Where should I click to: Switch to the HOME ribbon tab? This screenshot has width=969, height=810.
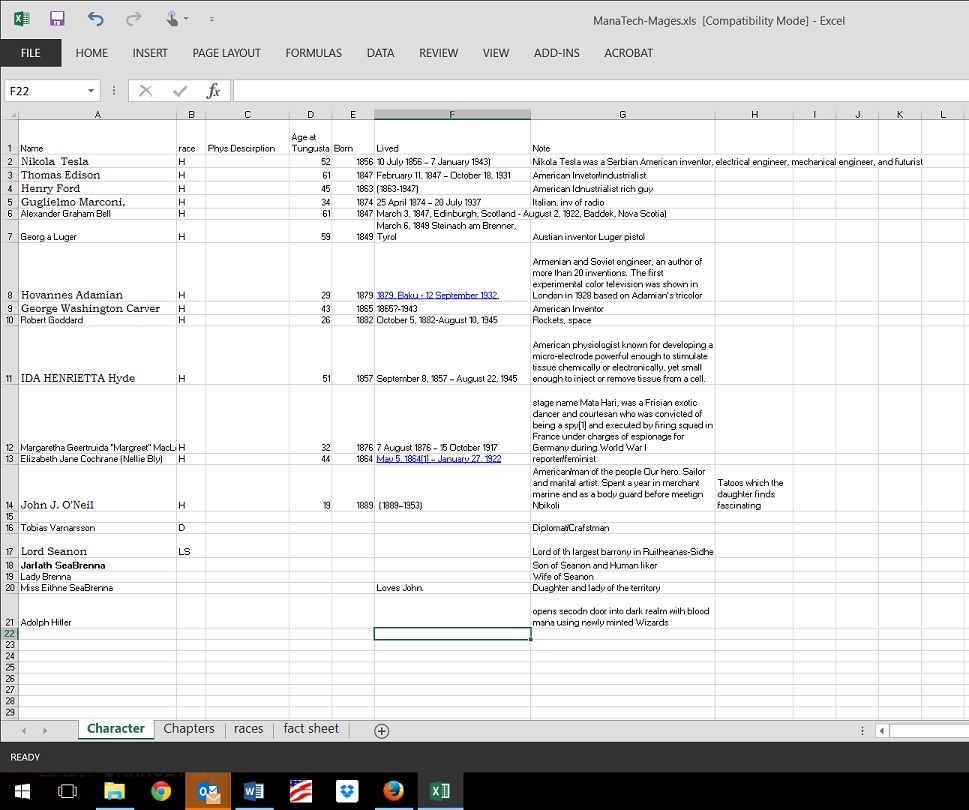[x=91, y=53]
